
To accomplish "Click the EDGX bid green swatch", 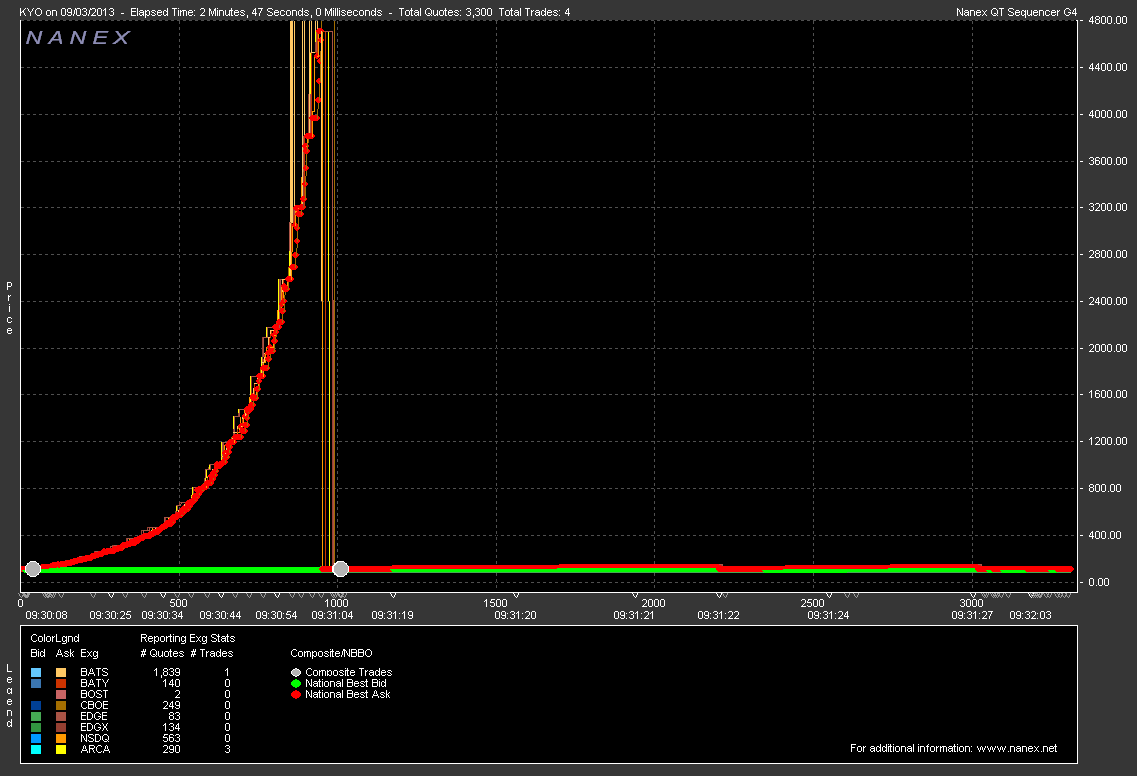I will [36, 727].
